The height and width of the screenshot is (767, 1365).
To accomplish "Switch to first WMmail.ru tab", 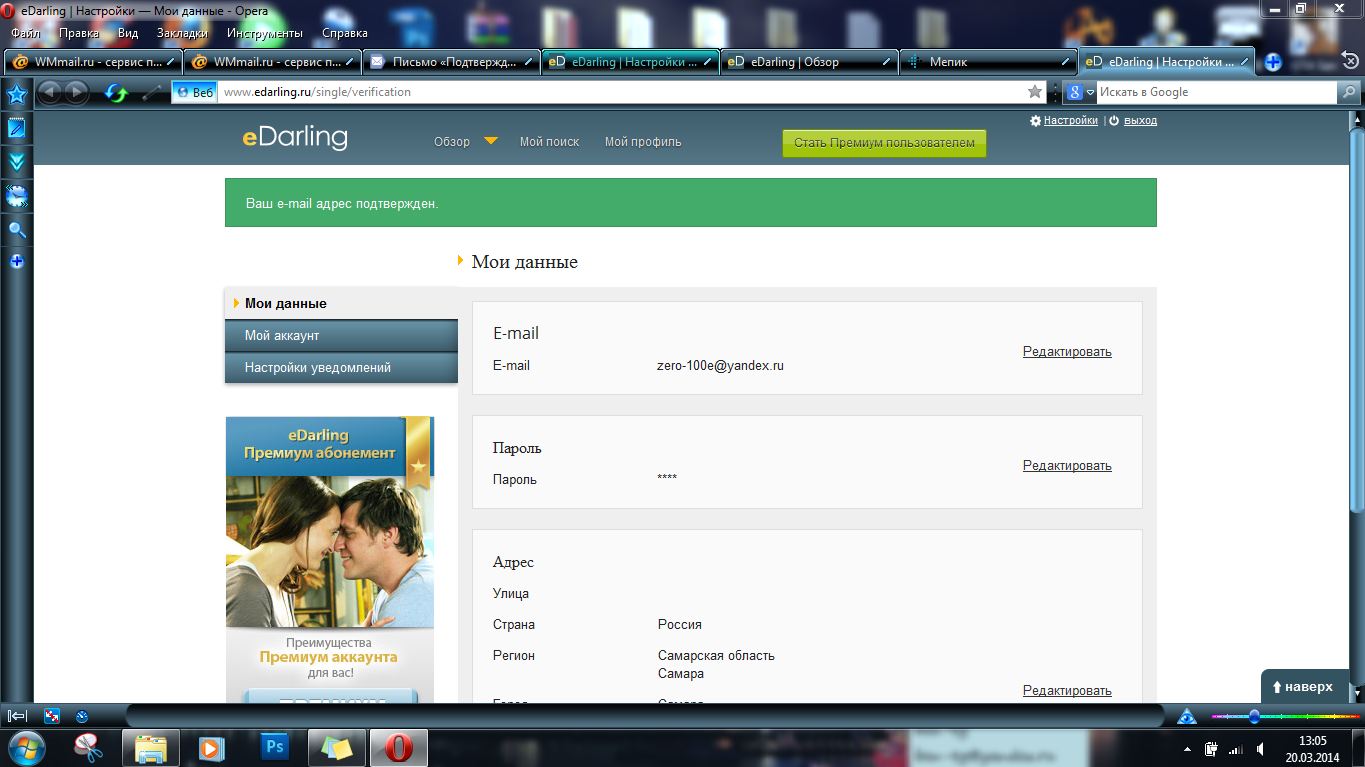I will (93, 62).
